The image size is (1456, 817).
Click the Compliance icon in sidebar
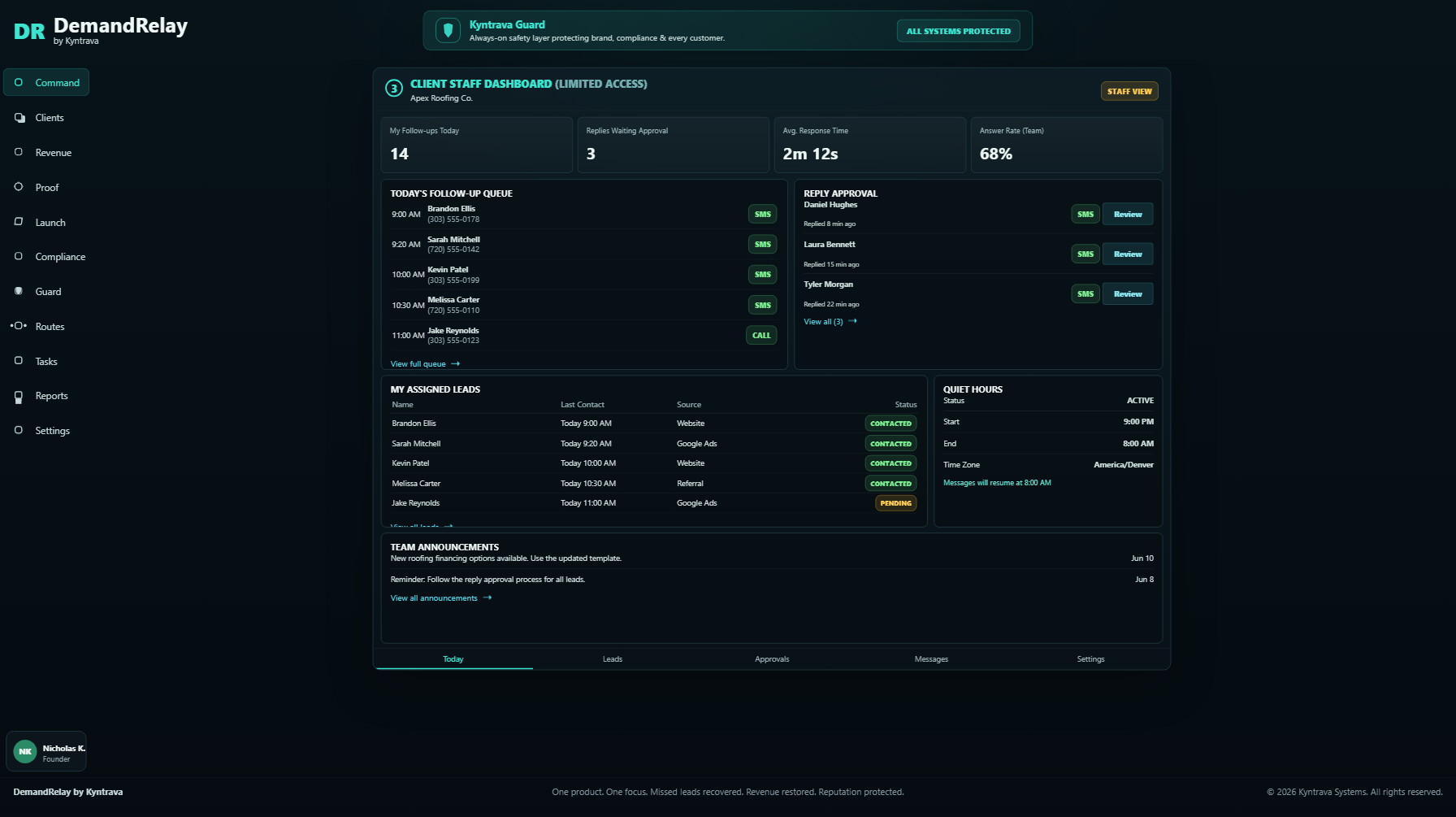(x=19, y=256)
